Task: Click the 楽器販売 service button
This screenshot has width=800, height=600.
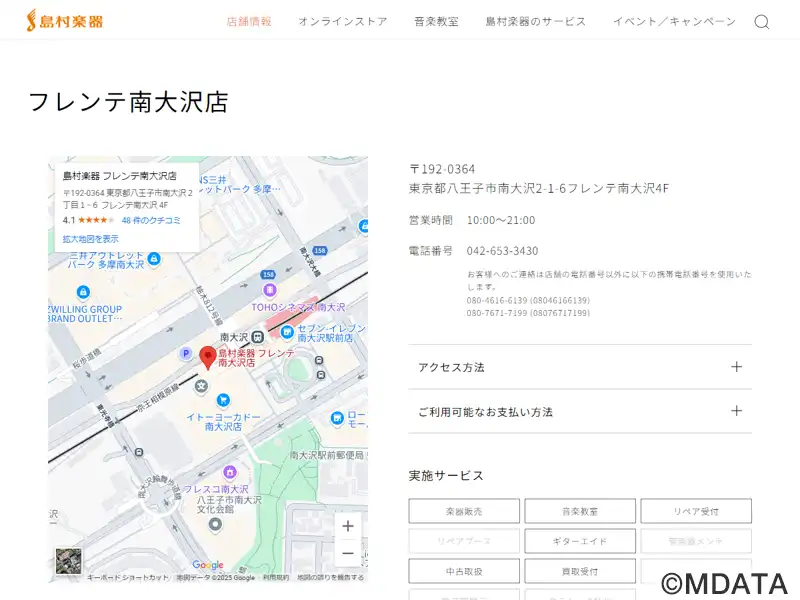Action: [464, 511]
